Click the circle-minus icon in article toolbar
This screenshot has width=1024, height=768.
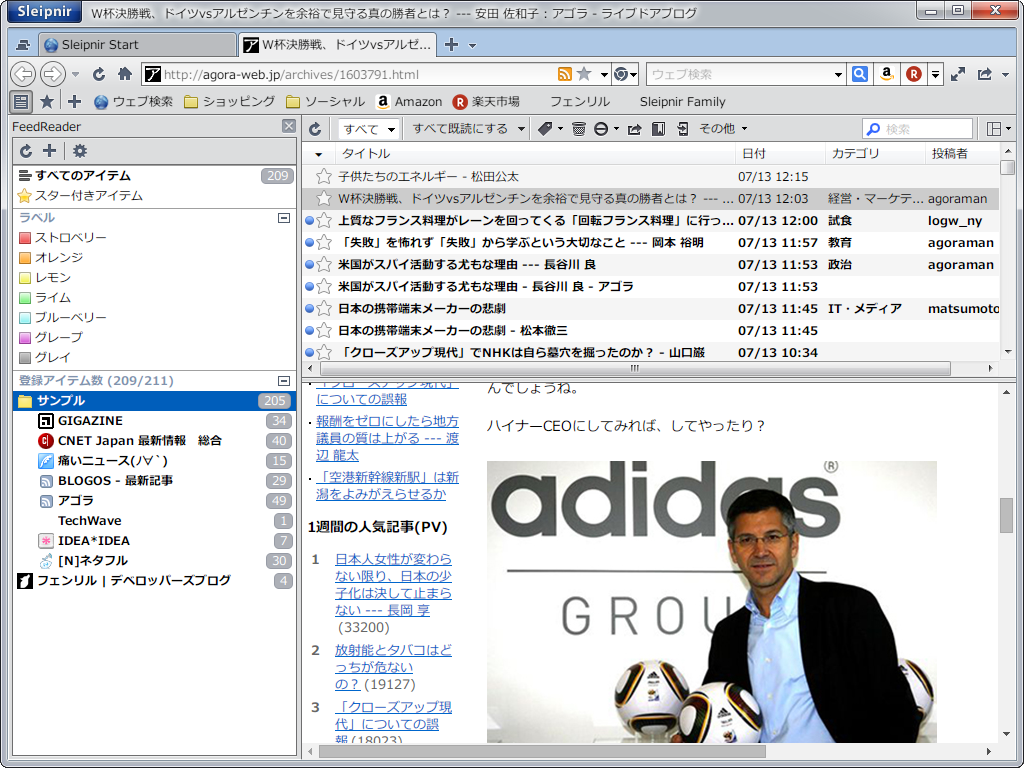point(601,129)
